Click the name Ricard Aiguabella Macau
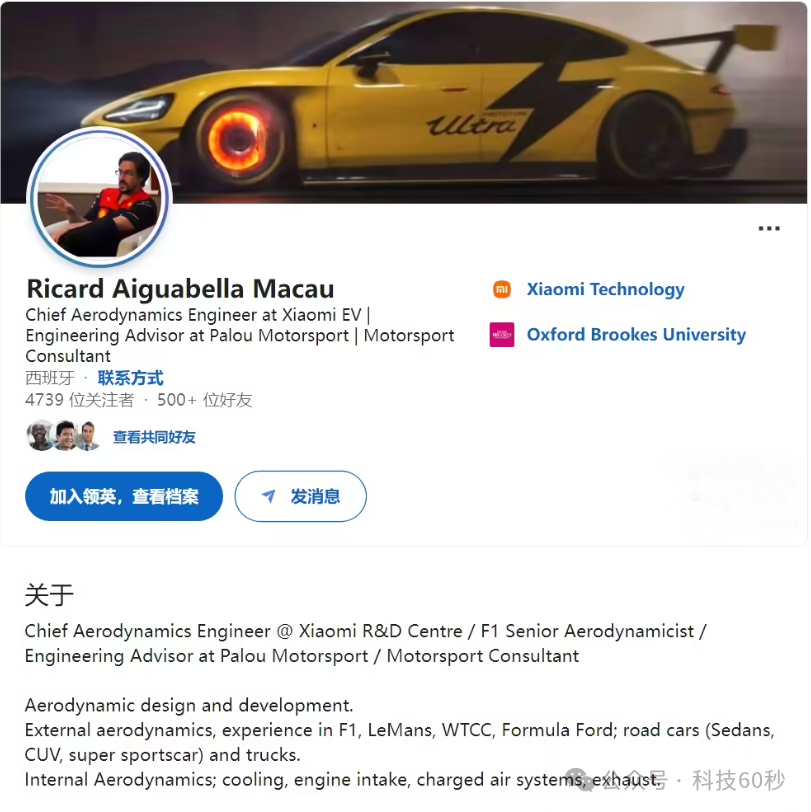This screenshot has height=812, width=811. coord(180,289)
